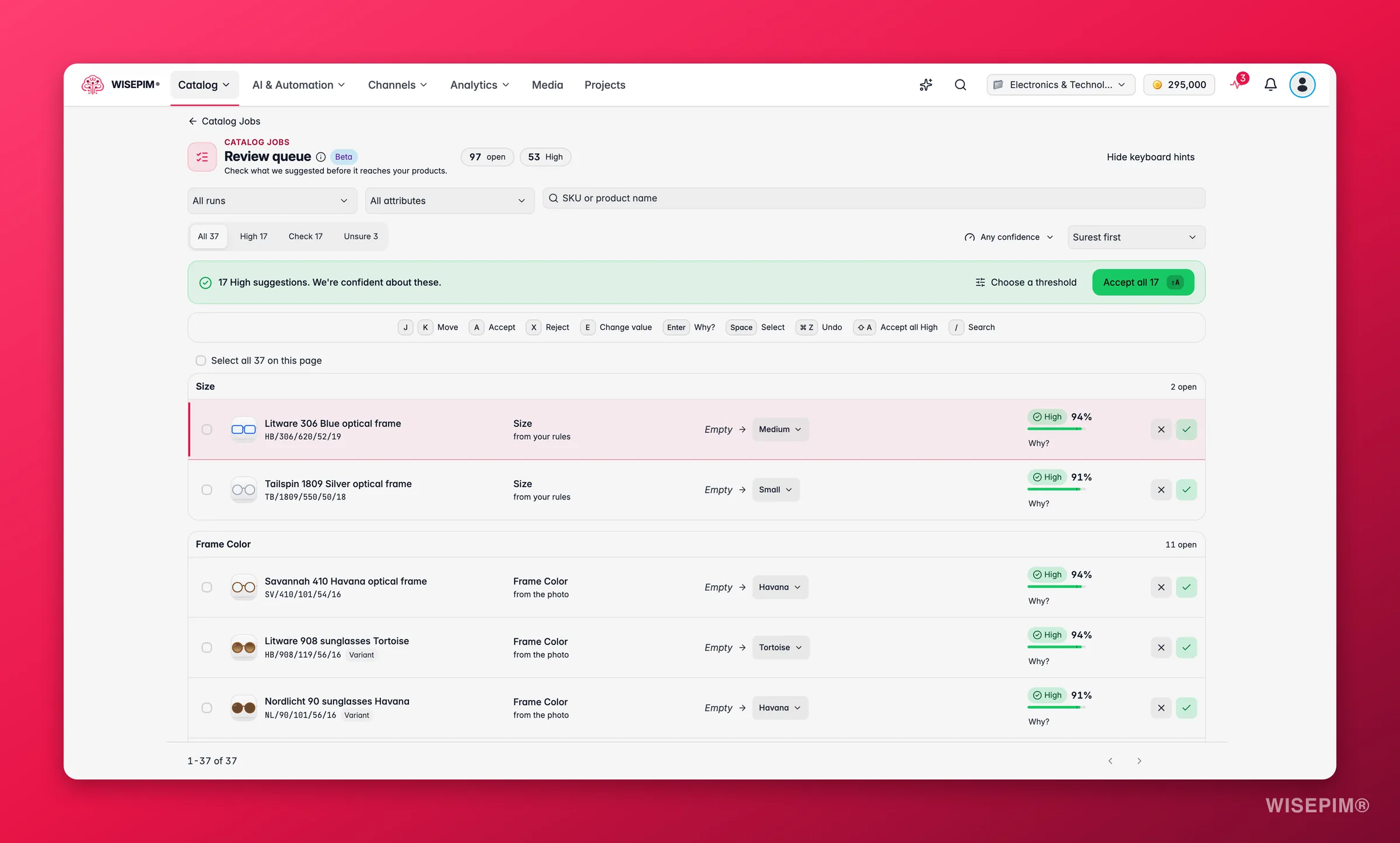Check the Savannah 410 Havana row checkbox
1400x843 pixels.
[206, 587]
